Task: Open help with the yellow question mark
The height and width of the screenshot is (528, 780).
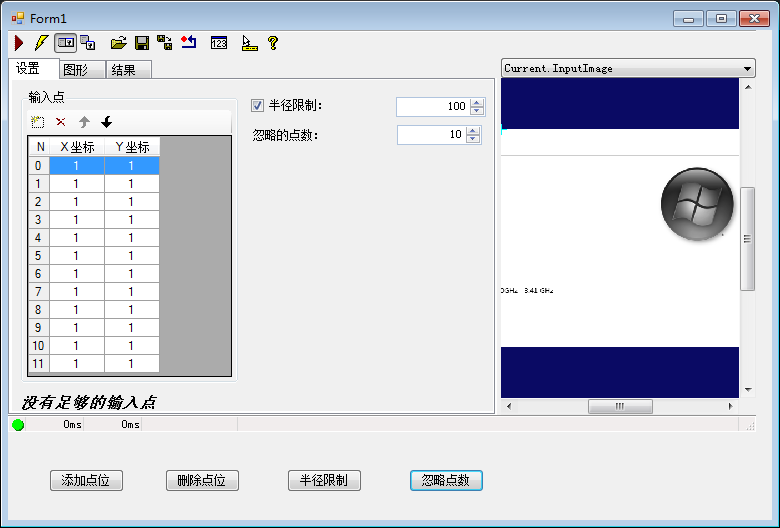Action: click(x=273, y=43)
